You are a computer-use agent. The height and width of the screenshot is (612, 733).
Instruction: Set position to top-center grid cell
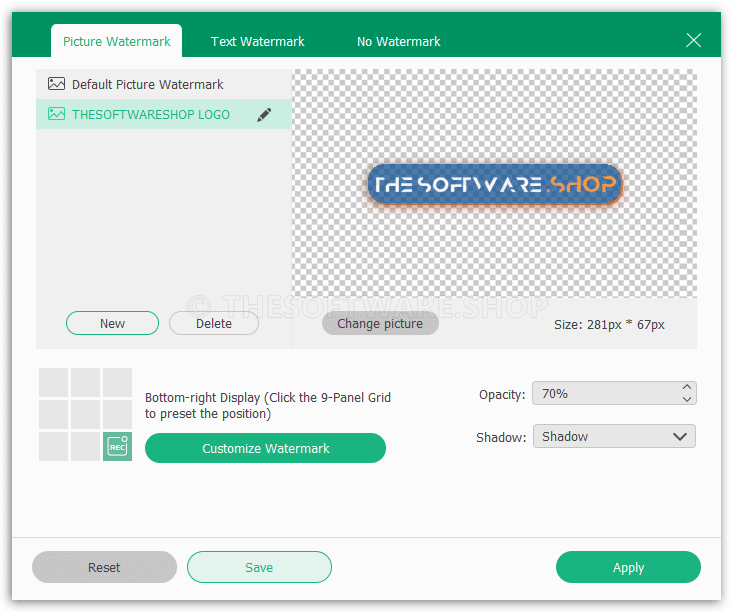pos(85,382)
